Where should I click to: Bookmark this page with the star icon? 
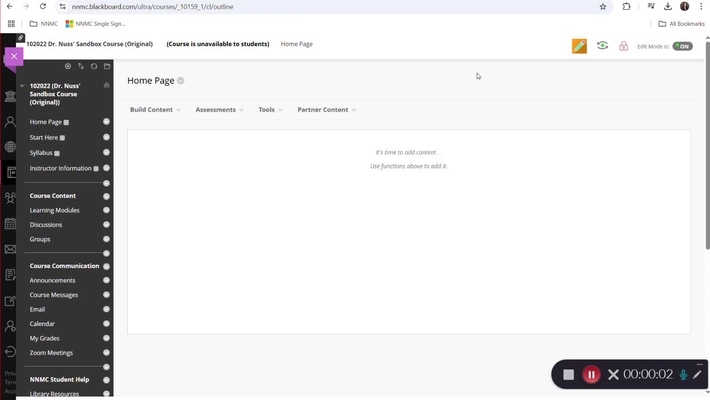[x=603, y=7]
